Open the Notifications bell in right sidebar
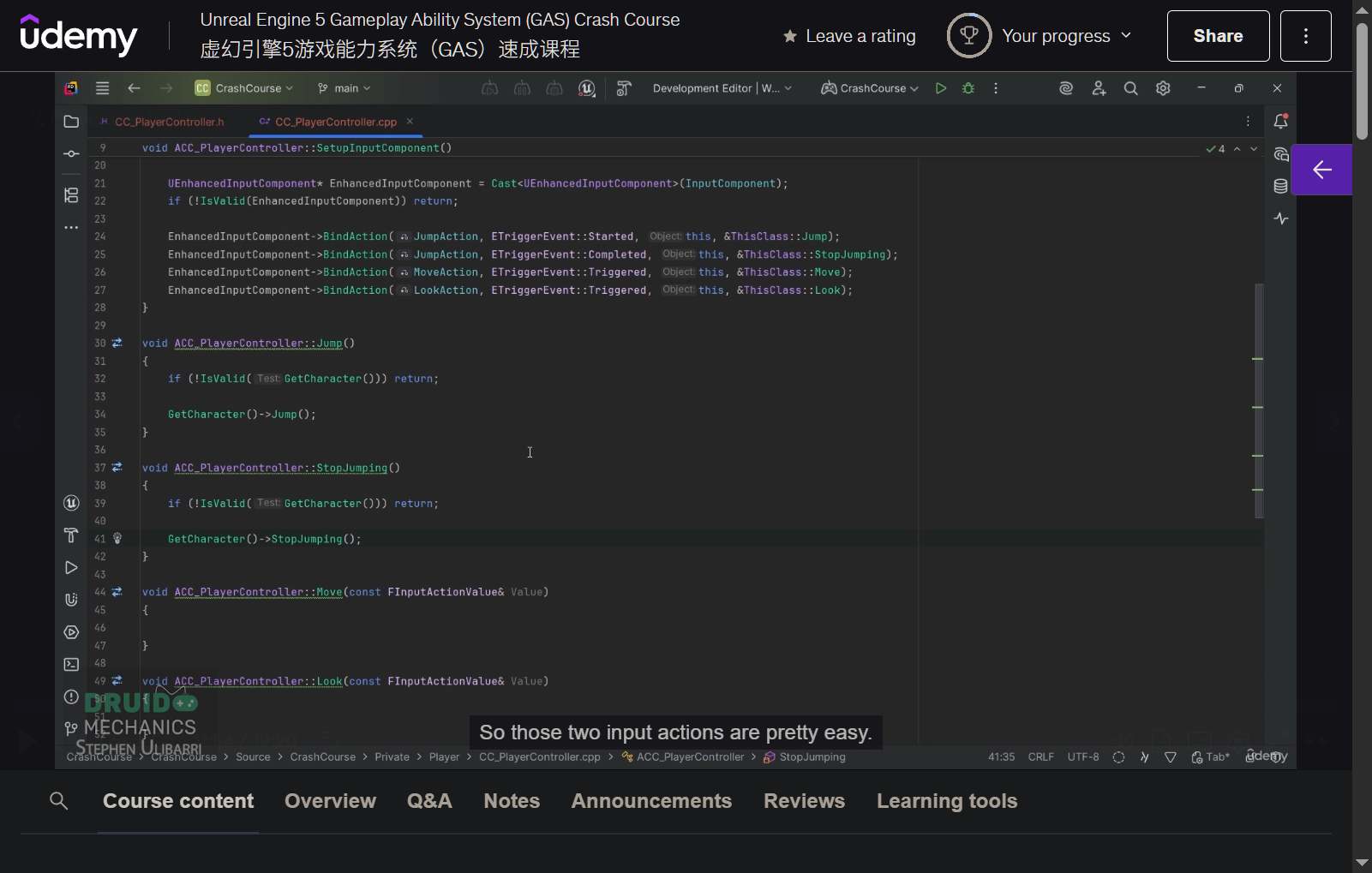This screenshot has height=873, width=1372. 1281,122
